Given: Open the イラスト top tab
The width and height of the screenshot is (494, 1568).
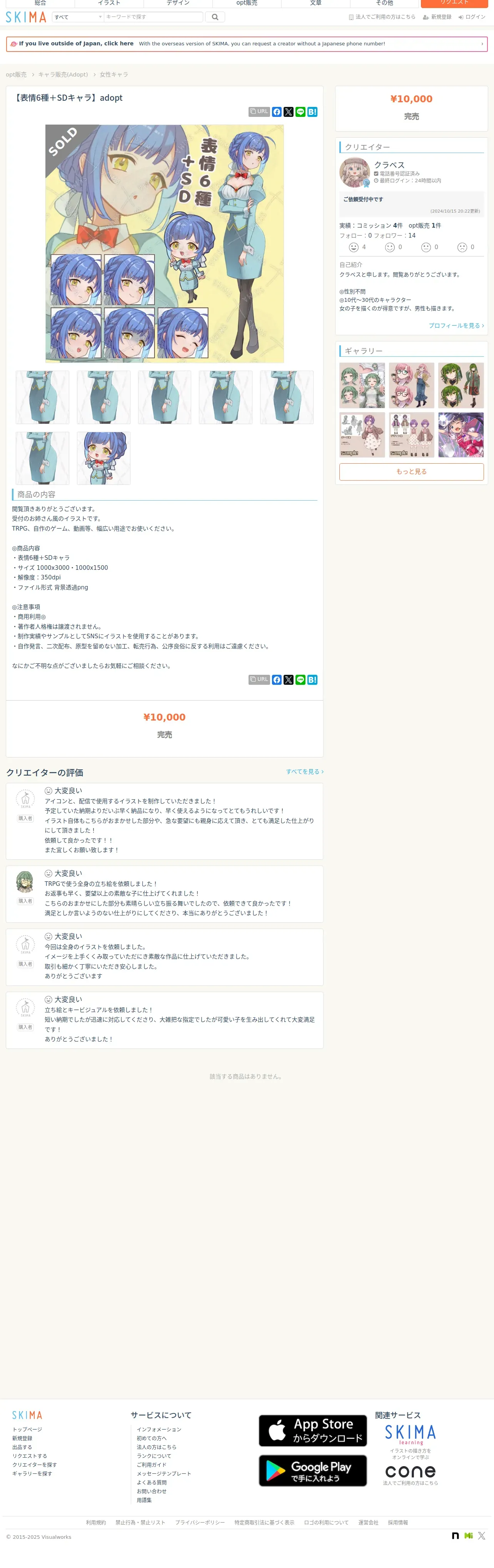Looking at the screenshot, I should (x=109, y=3).
